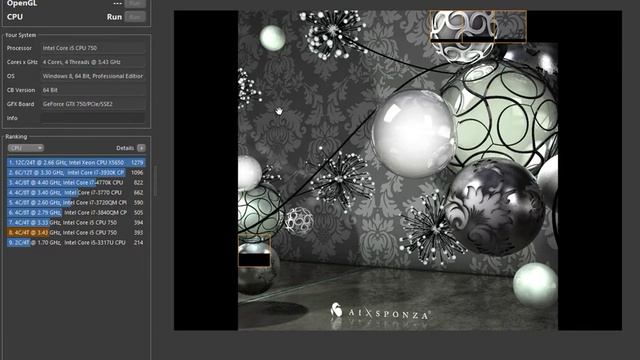The width and height of the screenshot is (640, 360).
Task: Select highlighted ranking entry 8 at 3.43 GHz
Action: point(76,233)
